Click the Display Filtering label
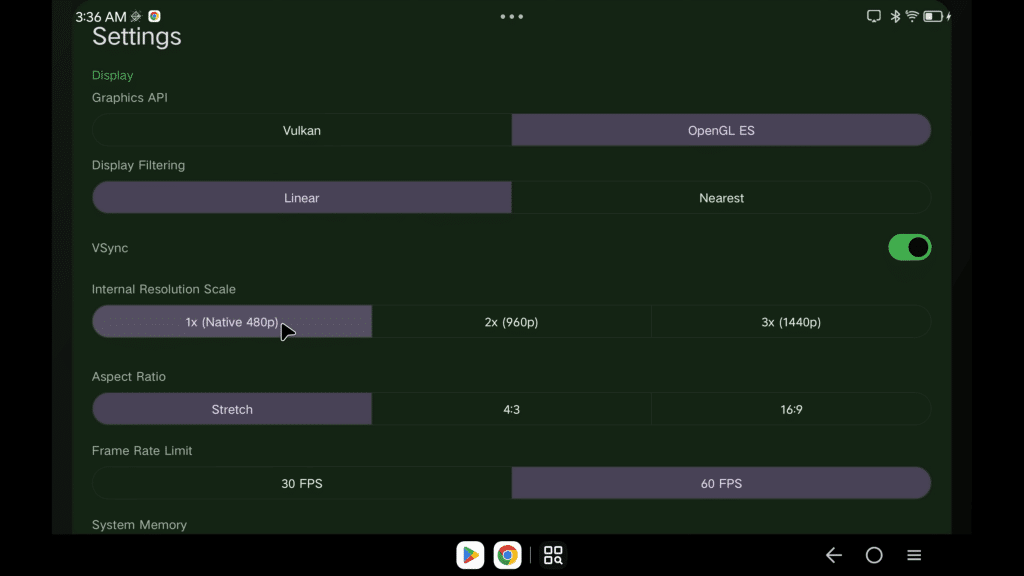Screen dimensions: 1024x576 138,165
